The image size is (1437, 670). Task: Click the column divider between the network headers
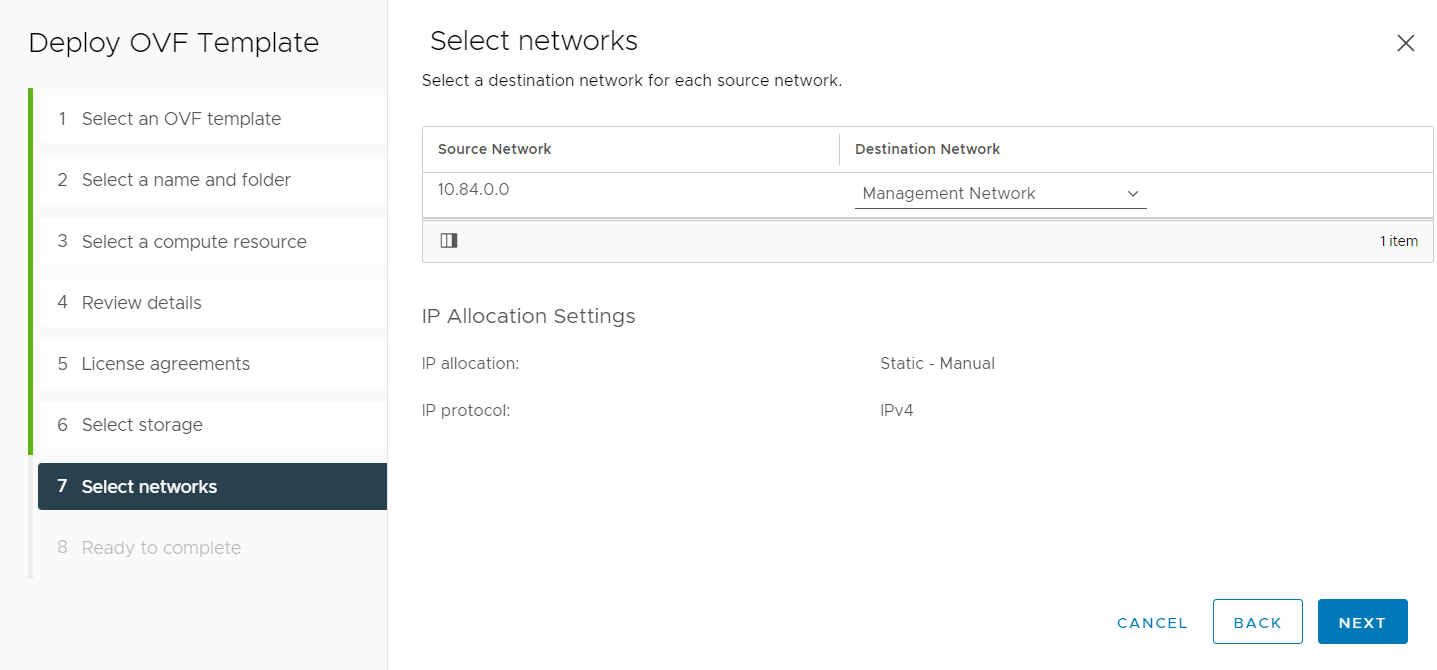pos(839,150)
